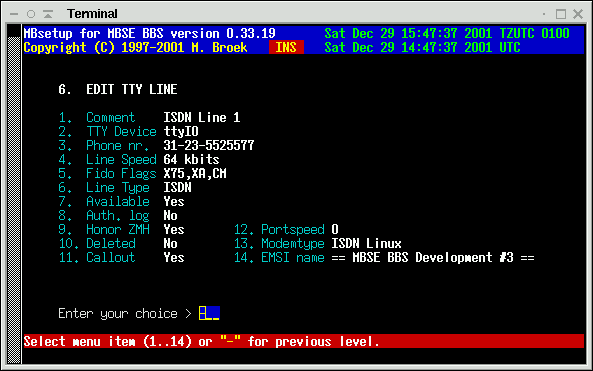Screen dimensions: 593x371
Task: Click the value 'ISDN Line 1'
Action: 202,117
